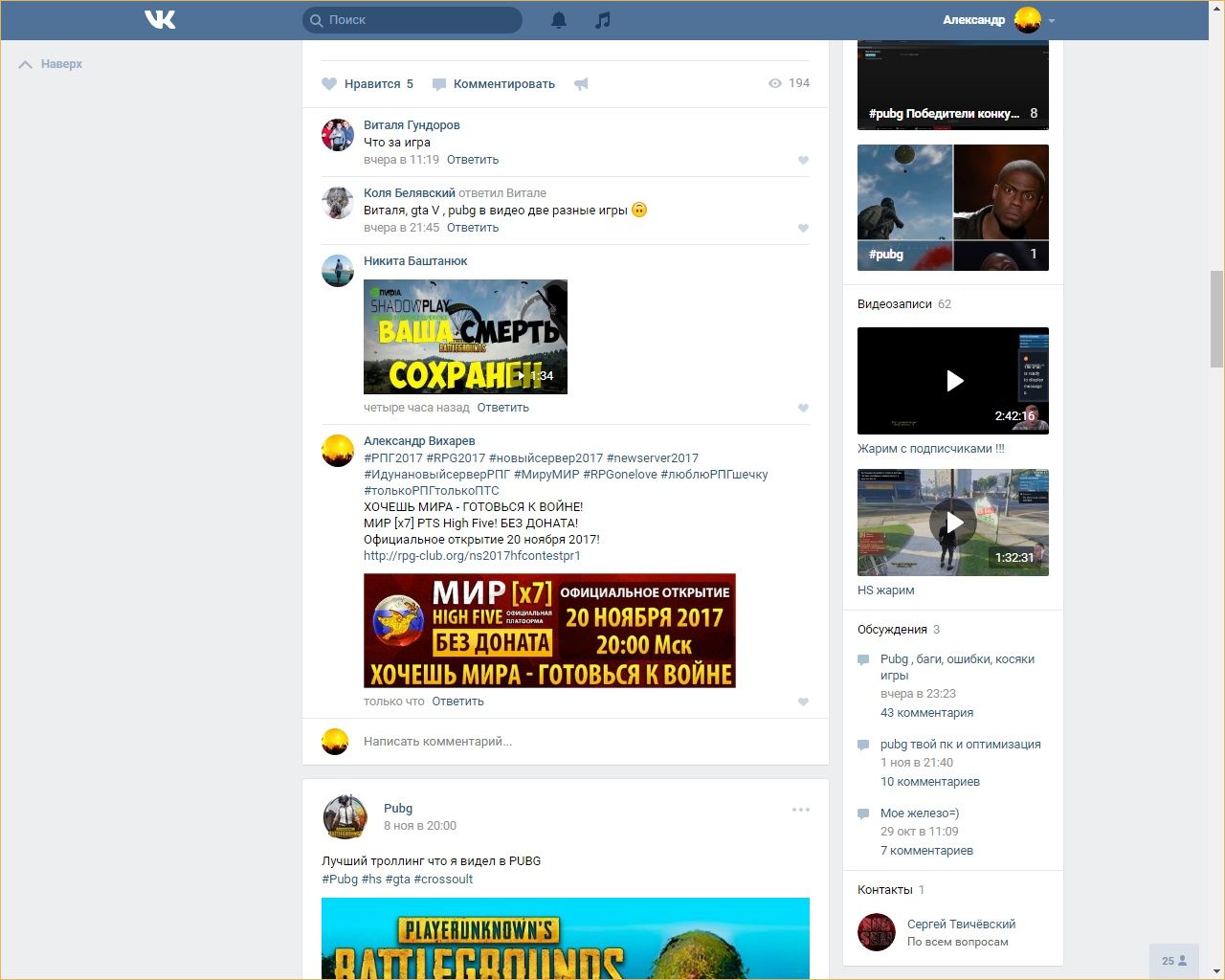Click the #crossoult hashtag
This screenshot has height=980, width=1225.
pos(443,880)
